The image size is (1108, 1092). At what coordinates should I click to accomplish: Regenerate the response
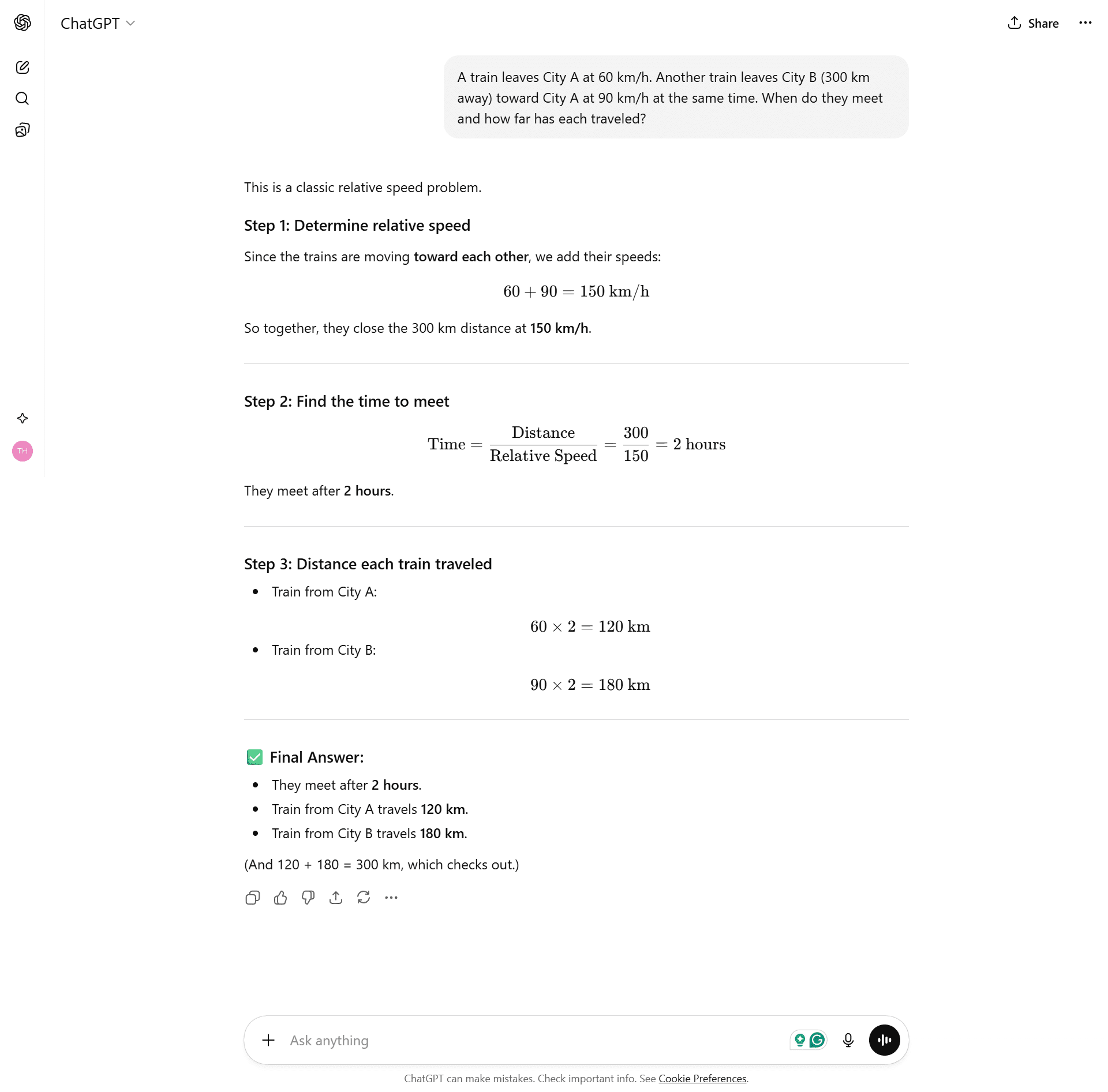point(364,898)
